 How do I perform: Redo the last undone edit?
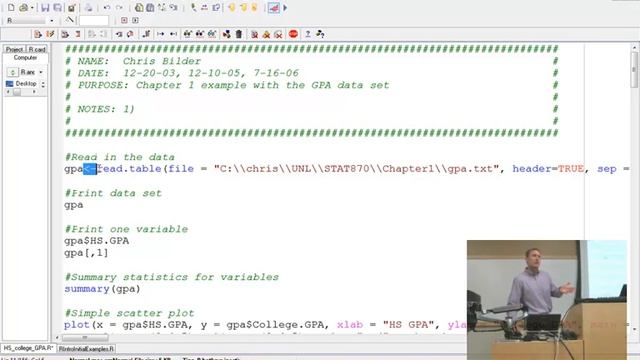click(119, 7)
